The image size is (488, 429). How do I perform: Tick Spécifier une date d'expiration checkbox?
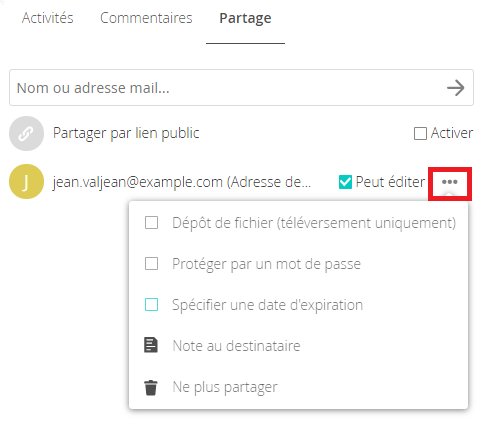(151, 305)
